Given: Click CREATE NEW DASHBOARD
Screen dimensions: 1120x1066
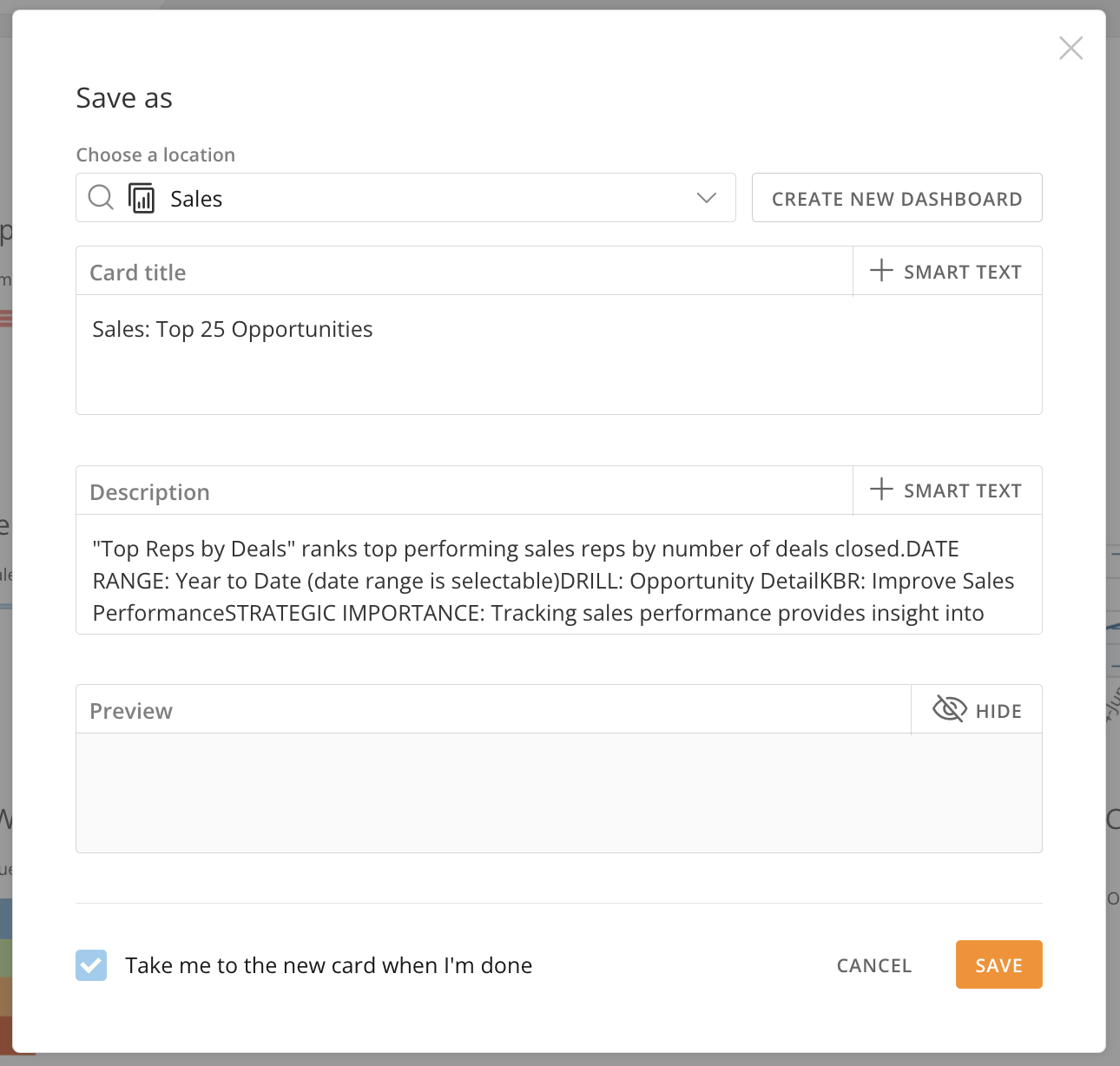Looking at the screenshot, I should 896,198.
